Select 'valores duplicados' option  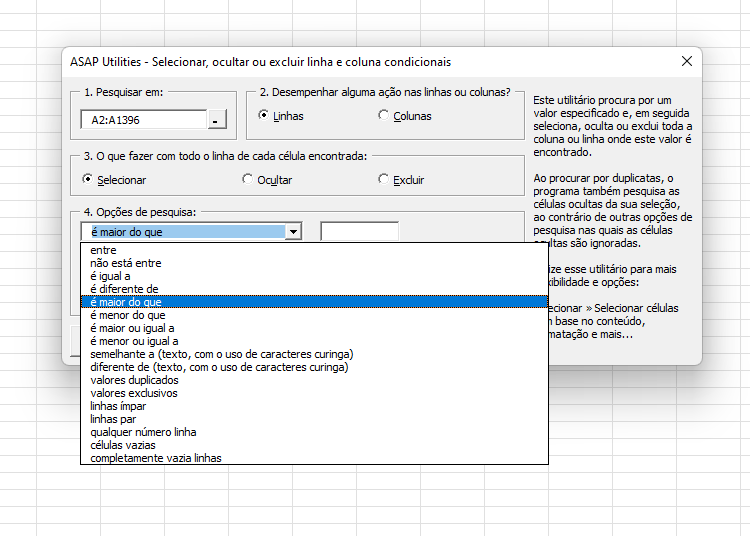tap(314, 380)
